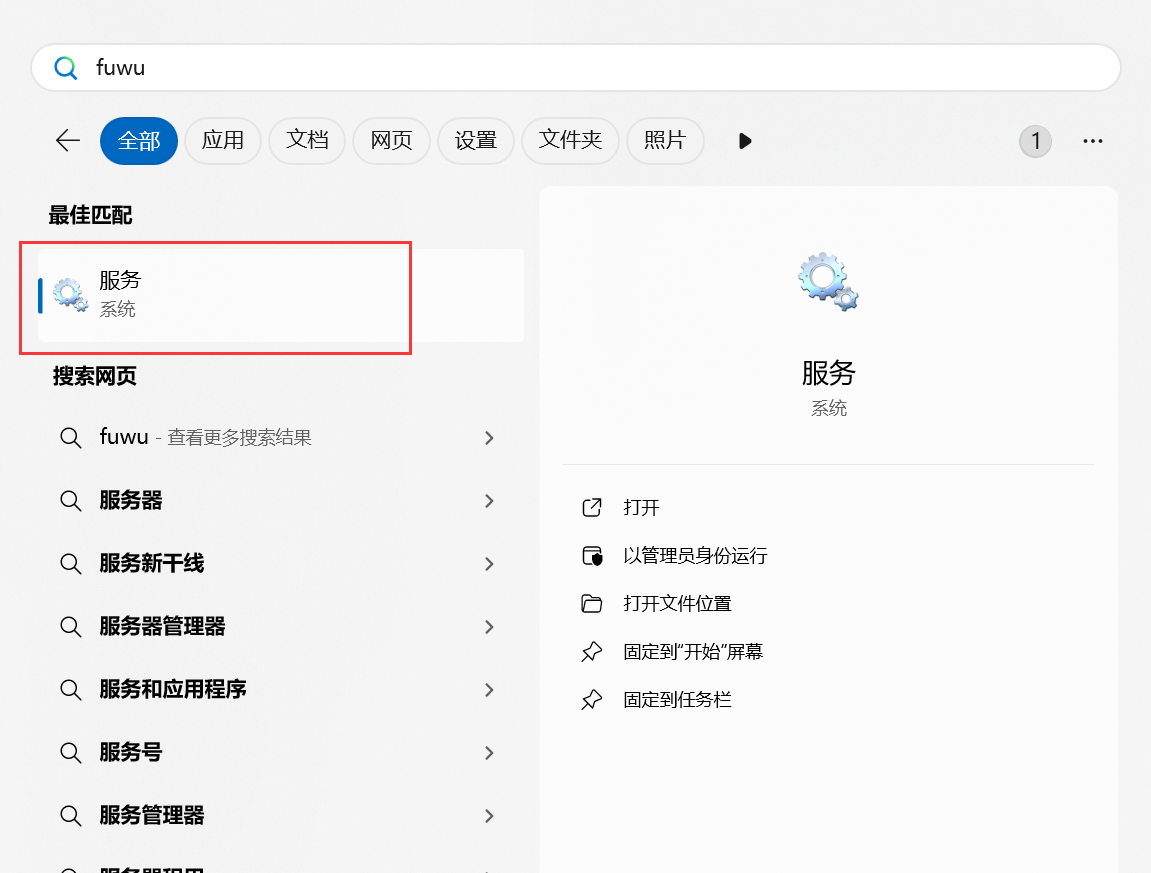The height and width of the screenshot is (873, 1151).
Task: Click the three-dots more options icon
Action: click(x=1093, y=141)
